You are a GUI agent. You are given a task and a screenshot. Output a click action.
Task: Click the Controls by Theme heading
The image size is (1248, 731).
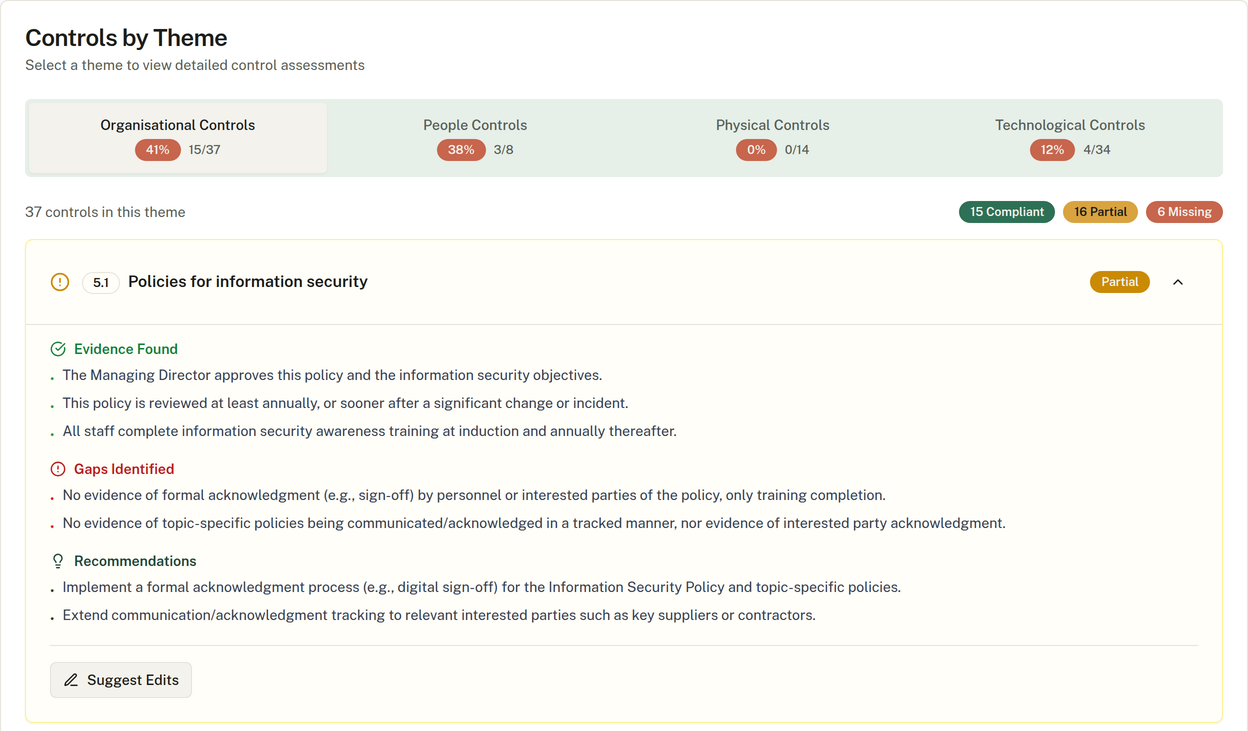click(x=126, y=38)
